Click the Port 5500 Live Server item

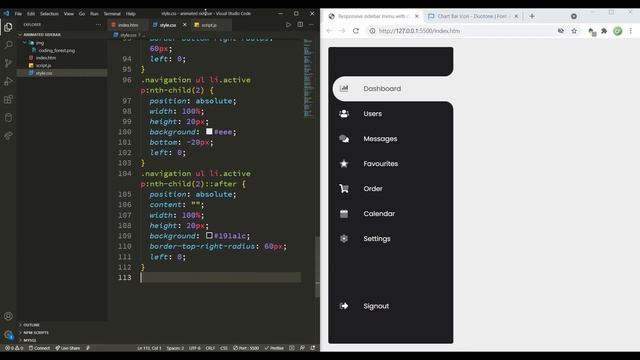(x=246, y=348)
